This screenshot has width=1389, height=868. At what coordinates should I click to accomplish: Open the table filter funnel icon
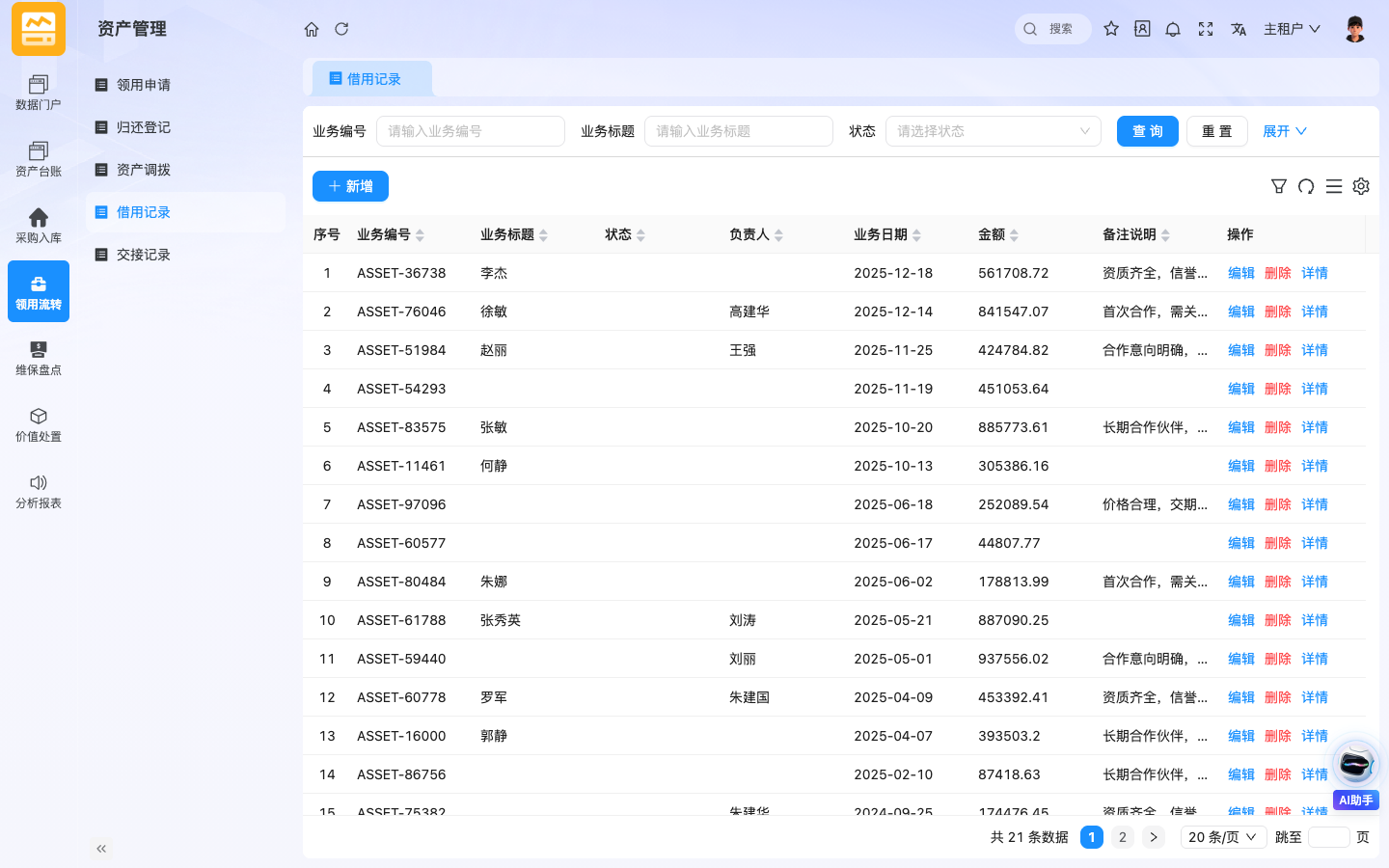click(1279, 186)
